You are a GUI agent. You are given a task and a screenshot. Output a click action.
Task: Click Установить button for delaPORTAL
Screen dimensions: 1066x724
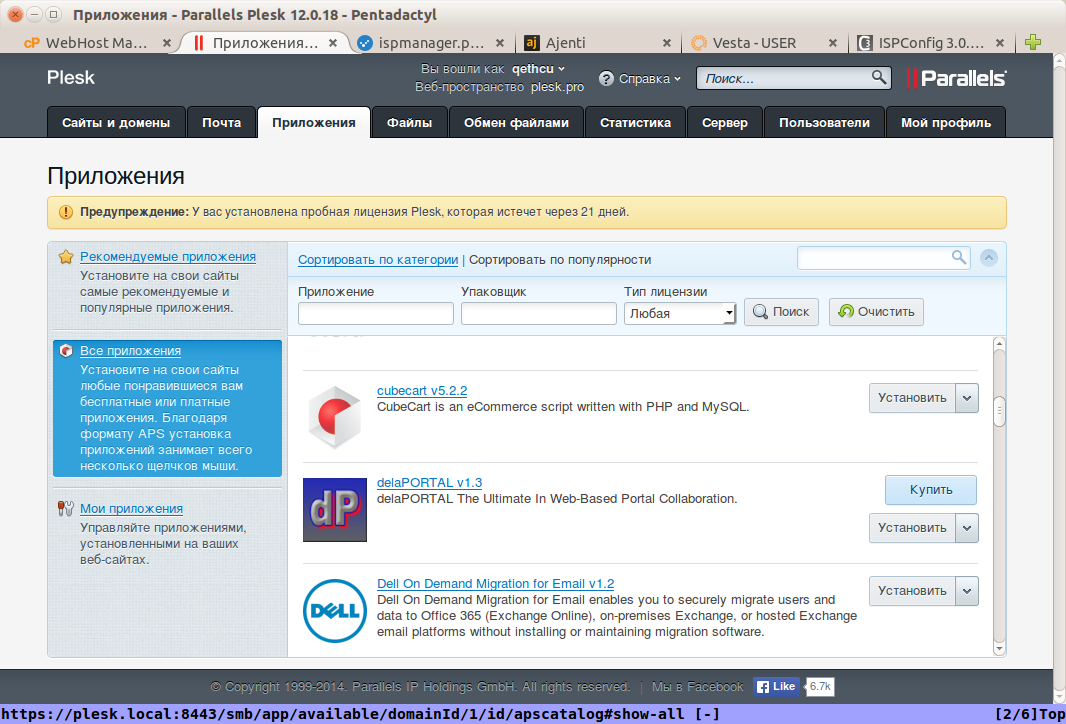coord(912,528)
